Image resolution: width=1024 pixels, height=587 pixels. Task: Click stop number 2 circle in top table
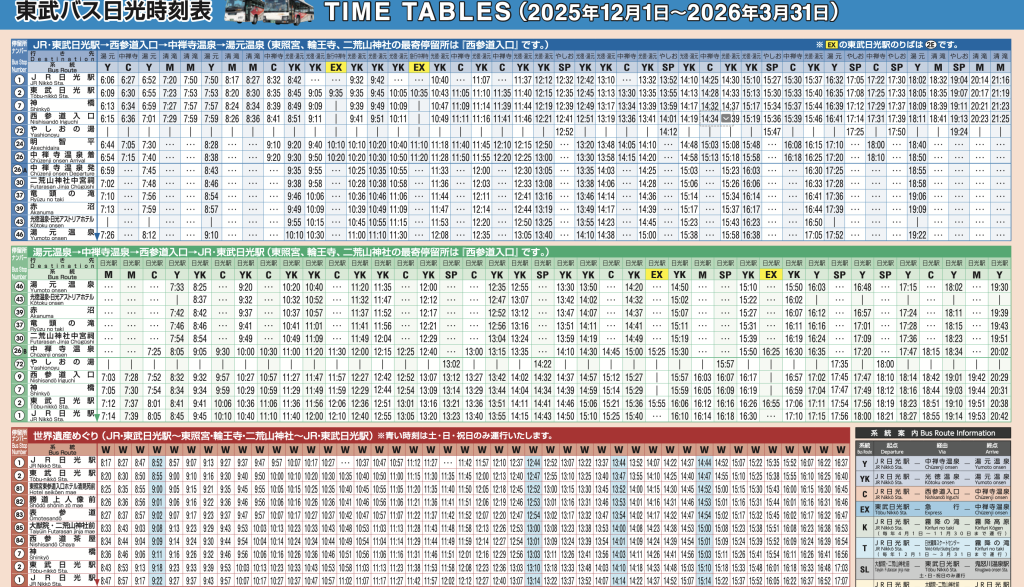(x=20, y=93)
